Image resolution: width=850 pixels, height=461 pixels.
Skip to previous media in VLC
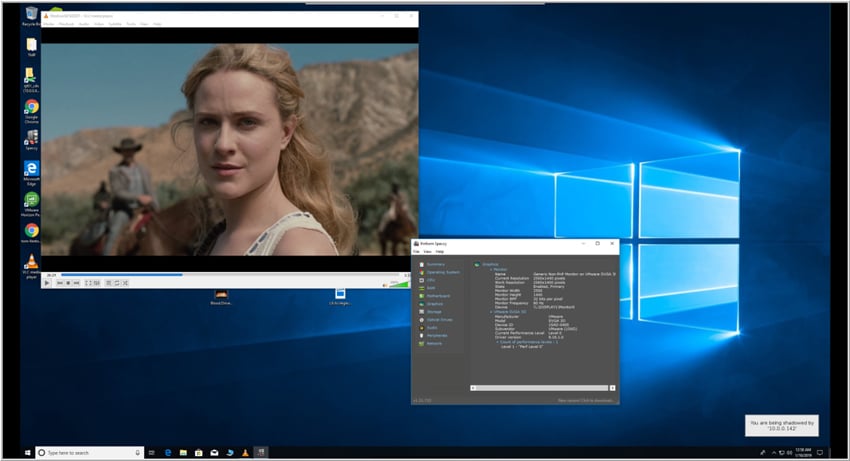(x=60, y=283)
